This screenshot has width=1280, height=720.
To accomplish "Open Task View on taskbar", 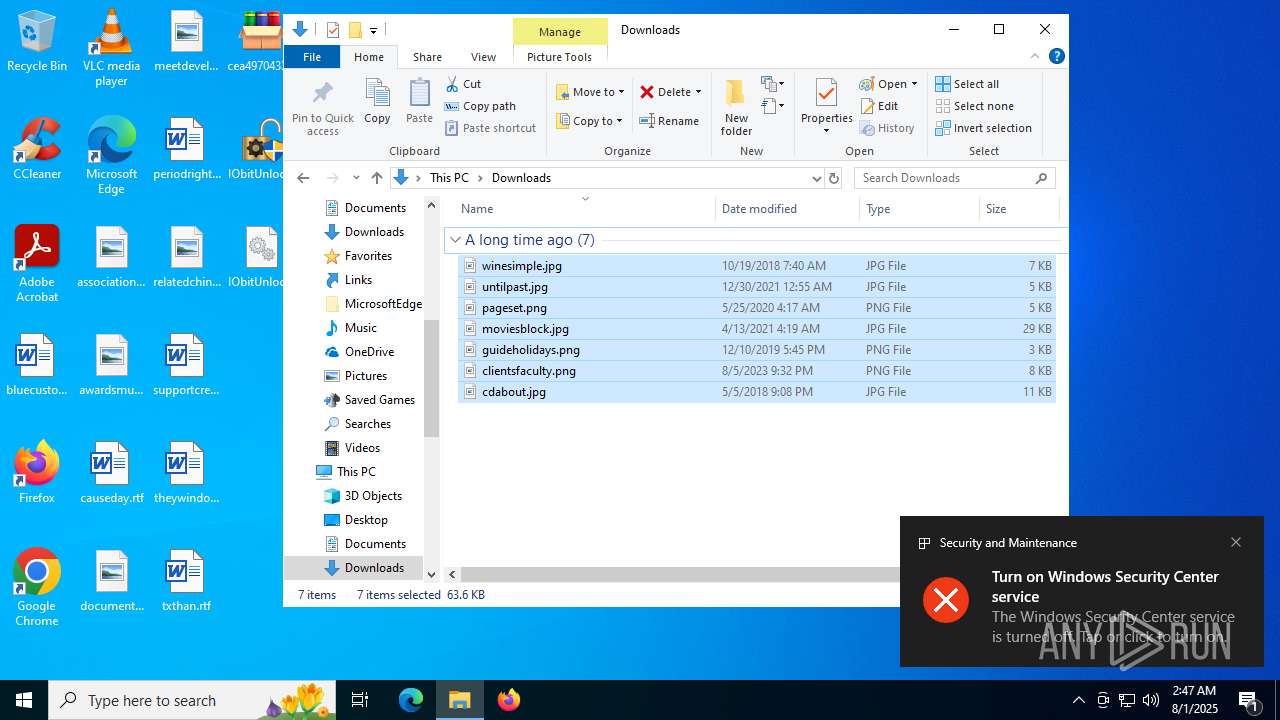I will pos(360,700).
